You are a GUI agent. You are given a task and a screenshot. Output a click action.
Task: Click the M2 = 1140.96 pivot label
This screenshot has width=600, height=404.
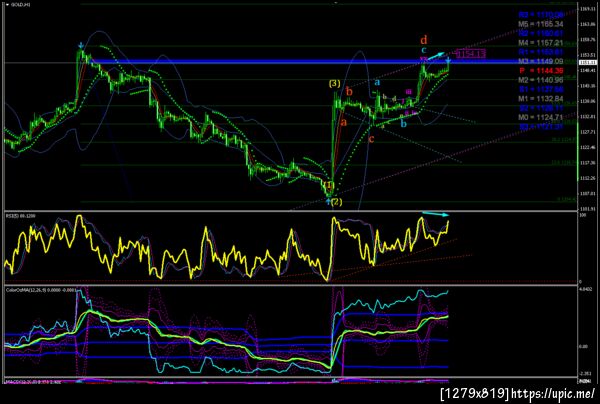click(541, 80)
